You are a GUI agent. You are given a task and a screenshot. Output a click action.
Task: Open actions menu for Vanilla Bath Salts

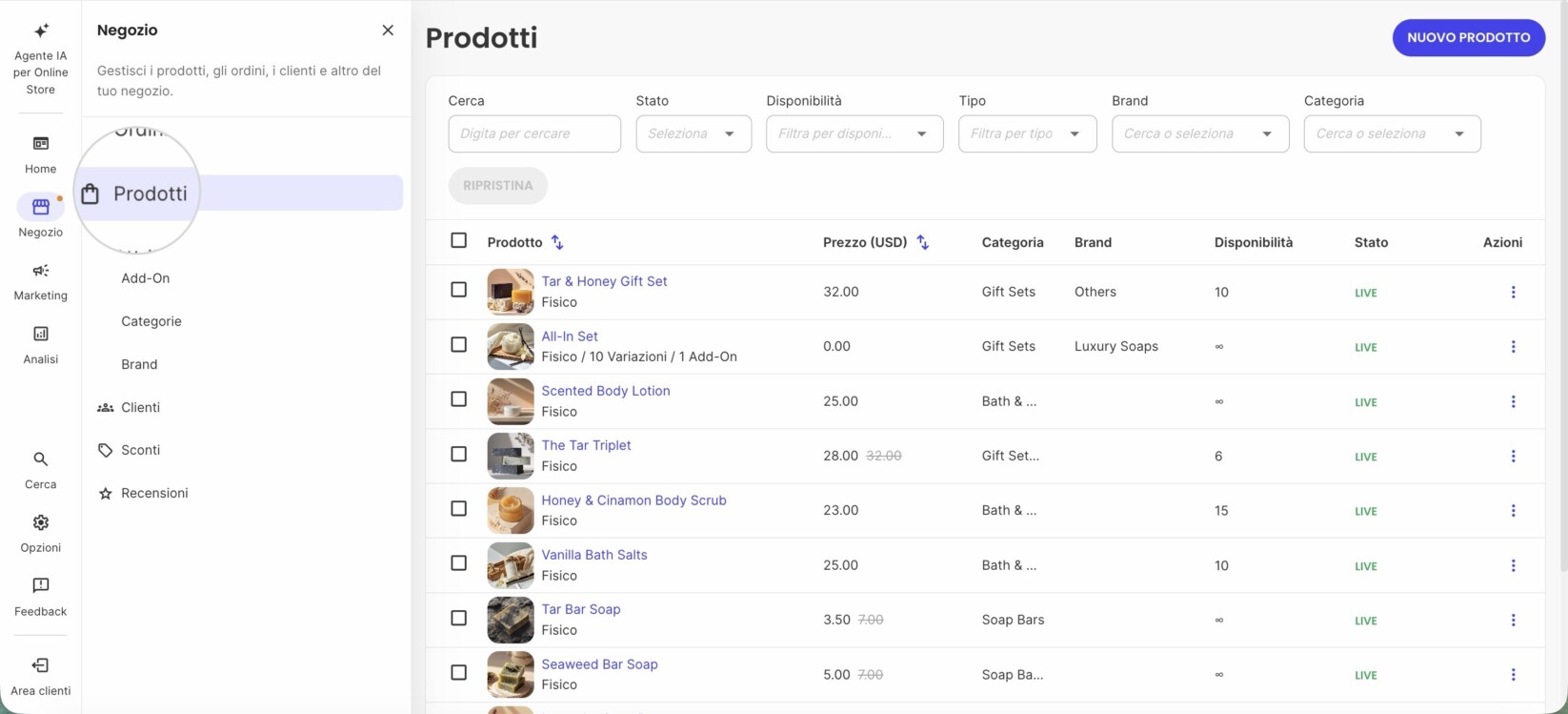[x=1513, y=565]
